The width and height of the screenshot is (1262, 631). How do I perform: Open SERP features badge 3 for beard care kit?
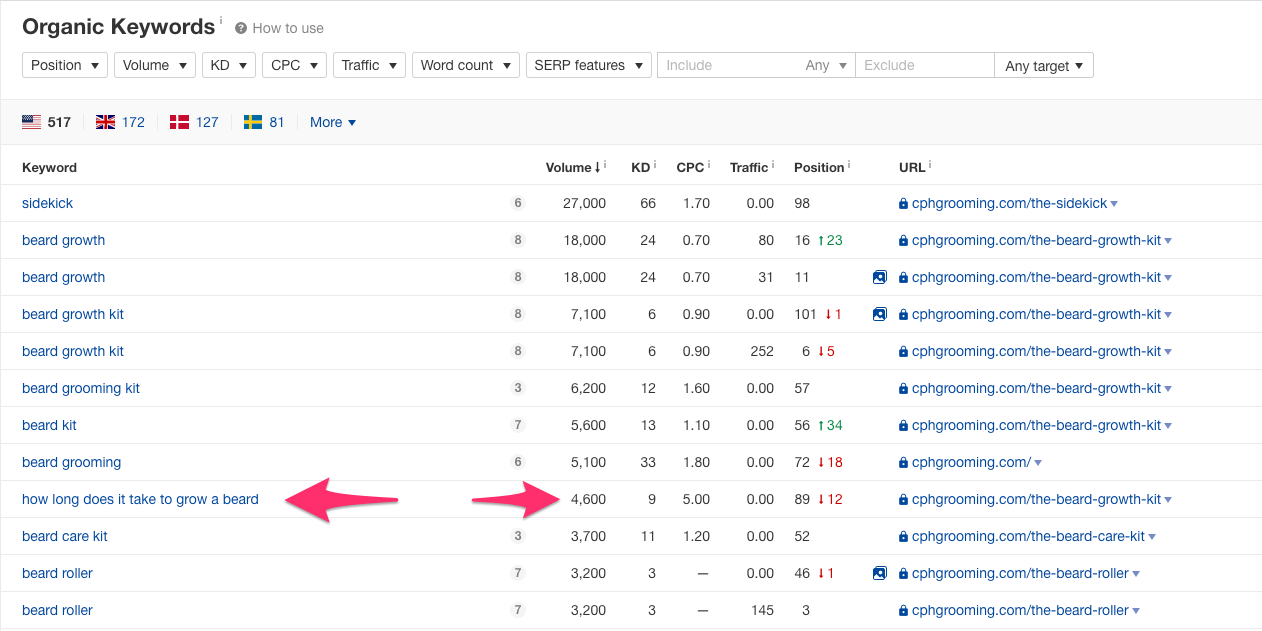tap(518, 536)
